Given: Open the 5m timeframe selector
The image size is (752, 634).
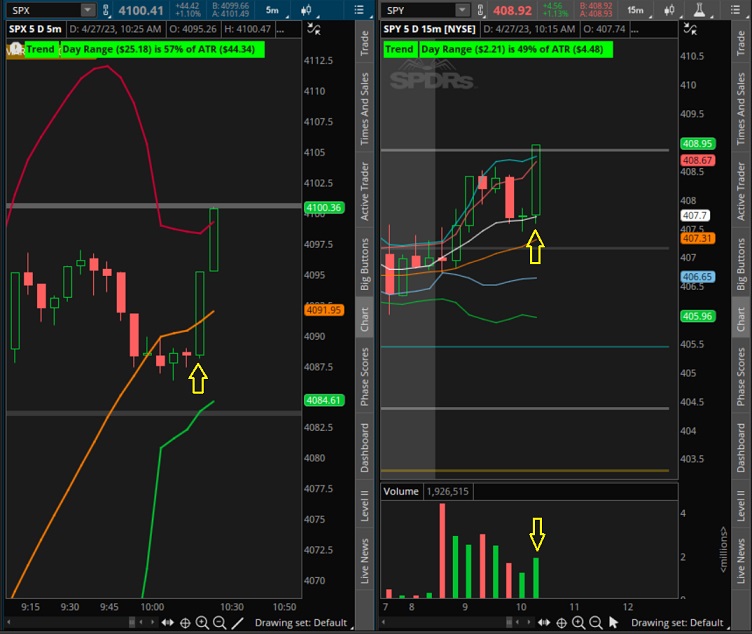Looking at the screenshot, I should (274, 10).
